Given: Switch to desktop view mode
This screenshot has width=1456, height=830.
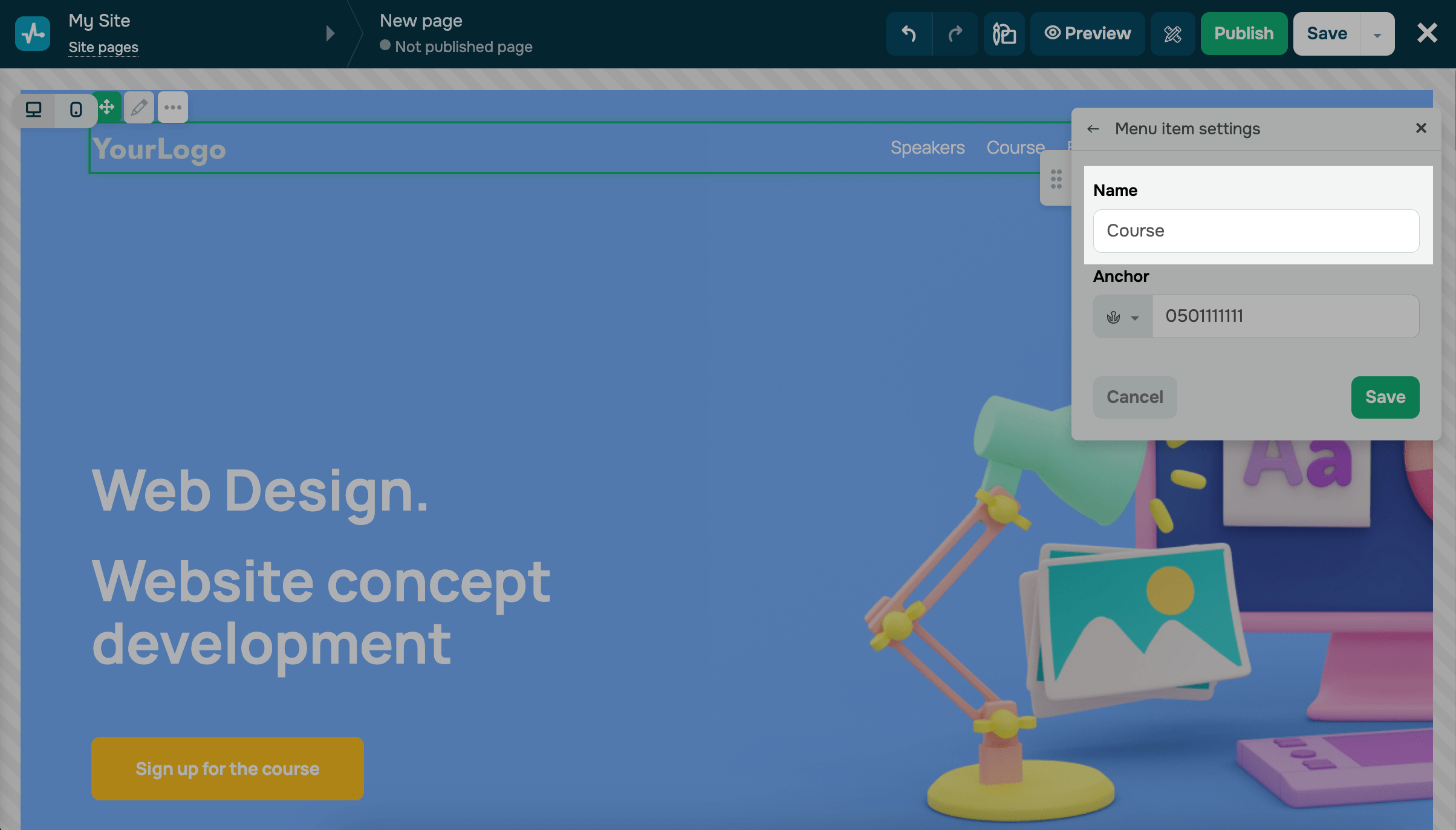Looking at the screenshot, I should [x=34, y=109].
